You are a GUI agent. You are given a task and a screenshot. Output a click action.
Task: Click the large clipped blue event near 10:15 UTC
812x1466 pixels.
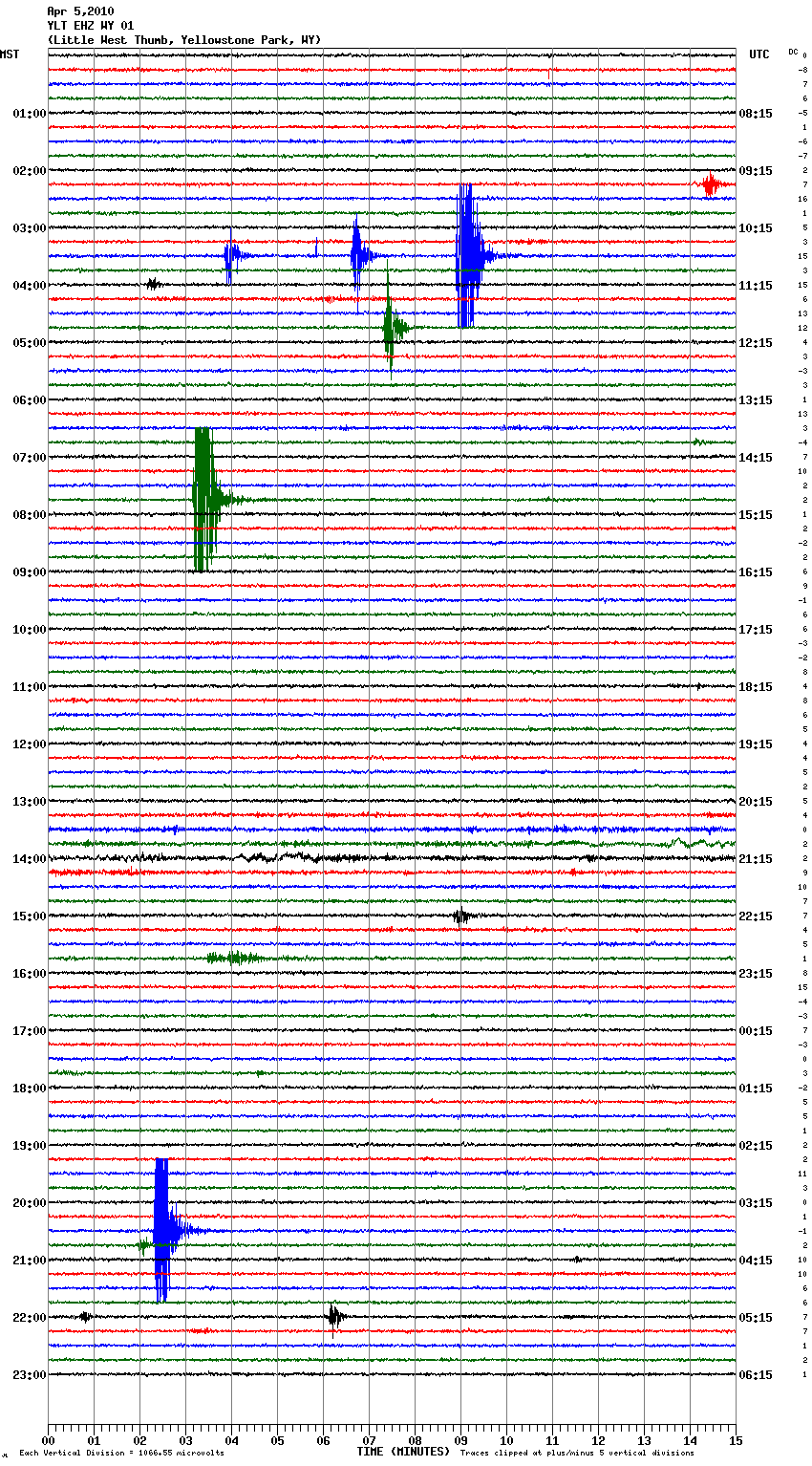468,256
